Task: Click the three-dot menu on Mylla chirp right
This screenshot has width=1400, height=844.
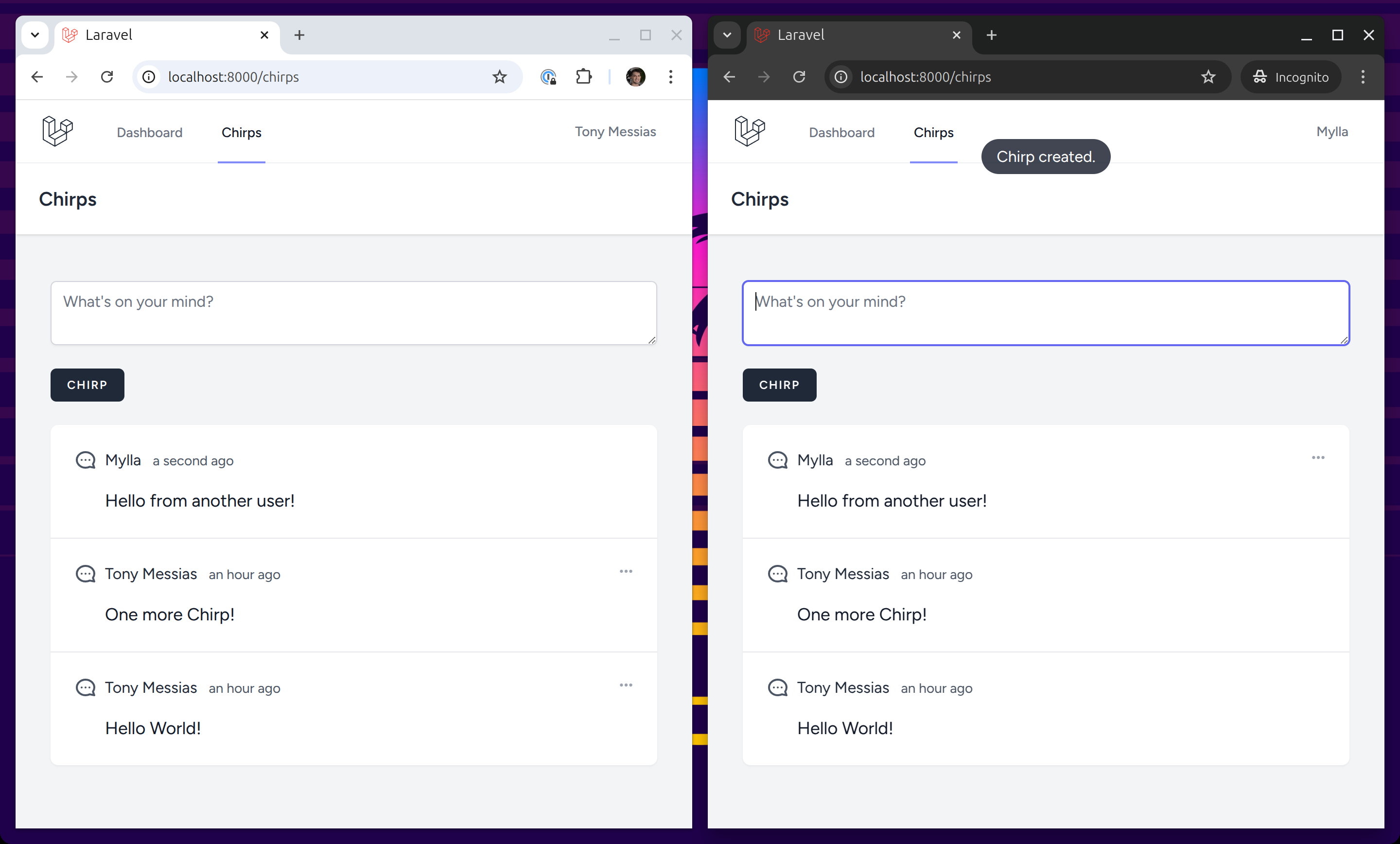Action: point(1318,458)
